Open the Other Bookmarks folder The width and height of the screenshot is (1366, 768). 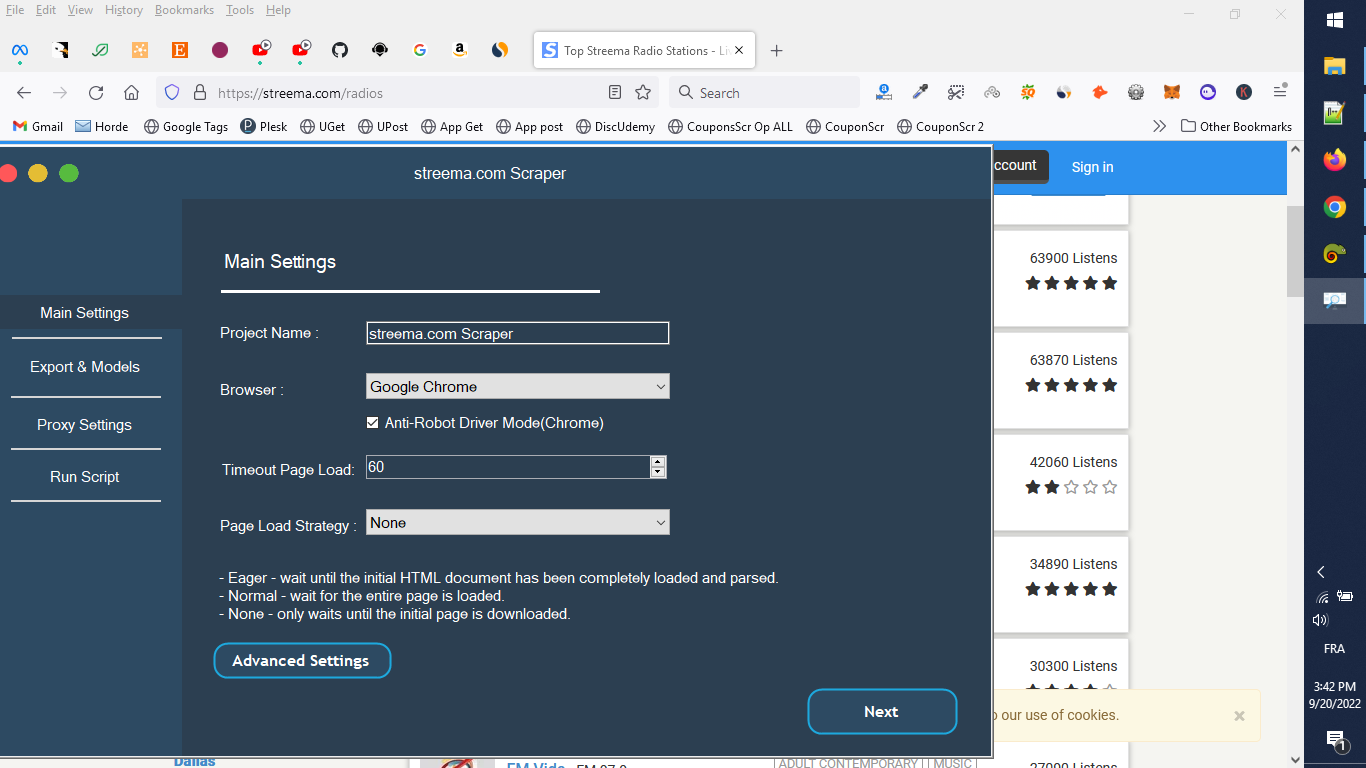1236,126
